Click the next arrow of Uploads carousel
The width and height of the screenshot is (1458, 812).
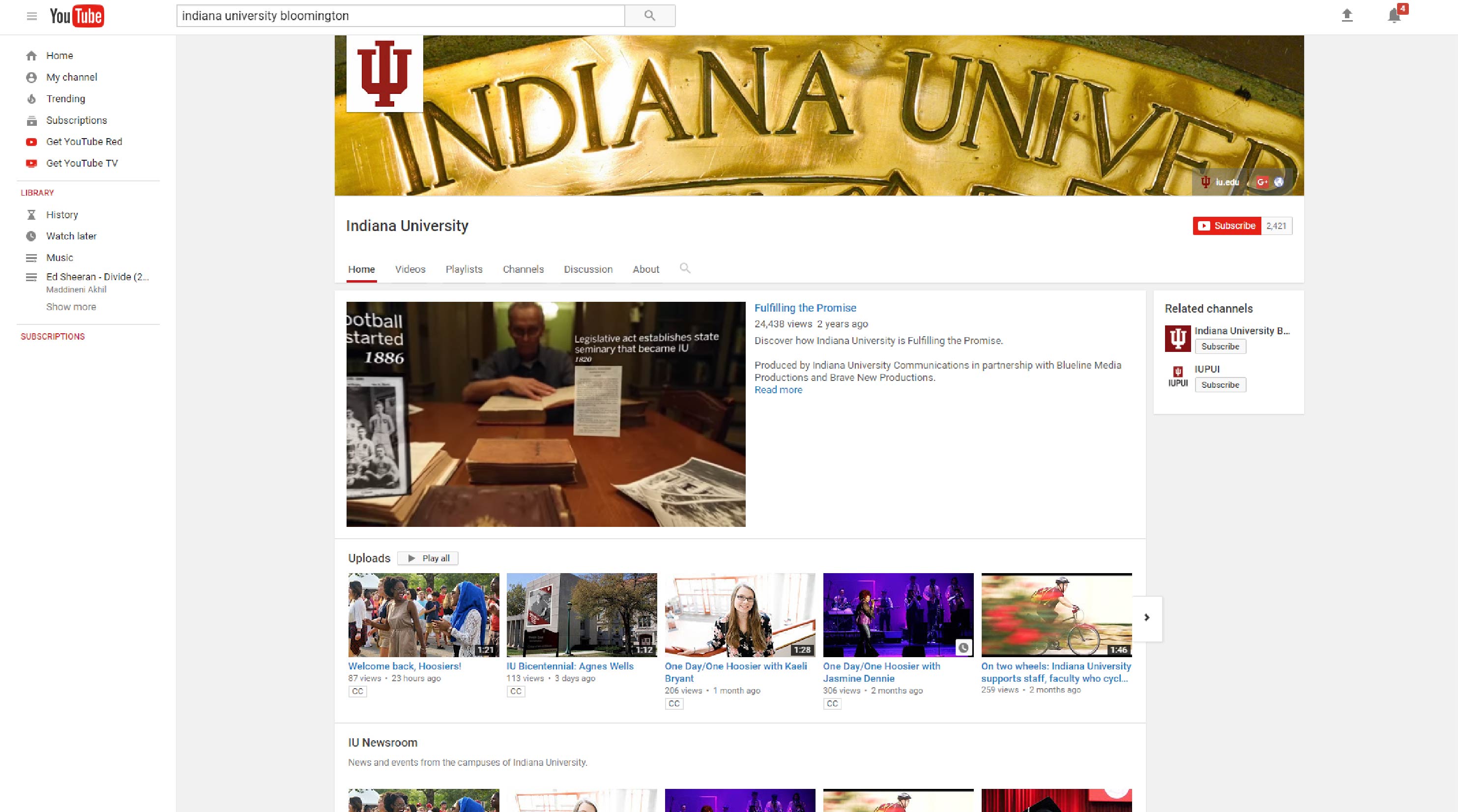pos(1147,617)
